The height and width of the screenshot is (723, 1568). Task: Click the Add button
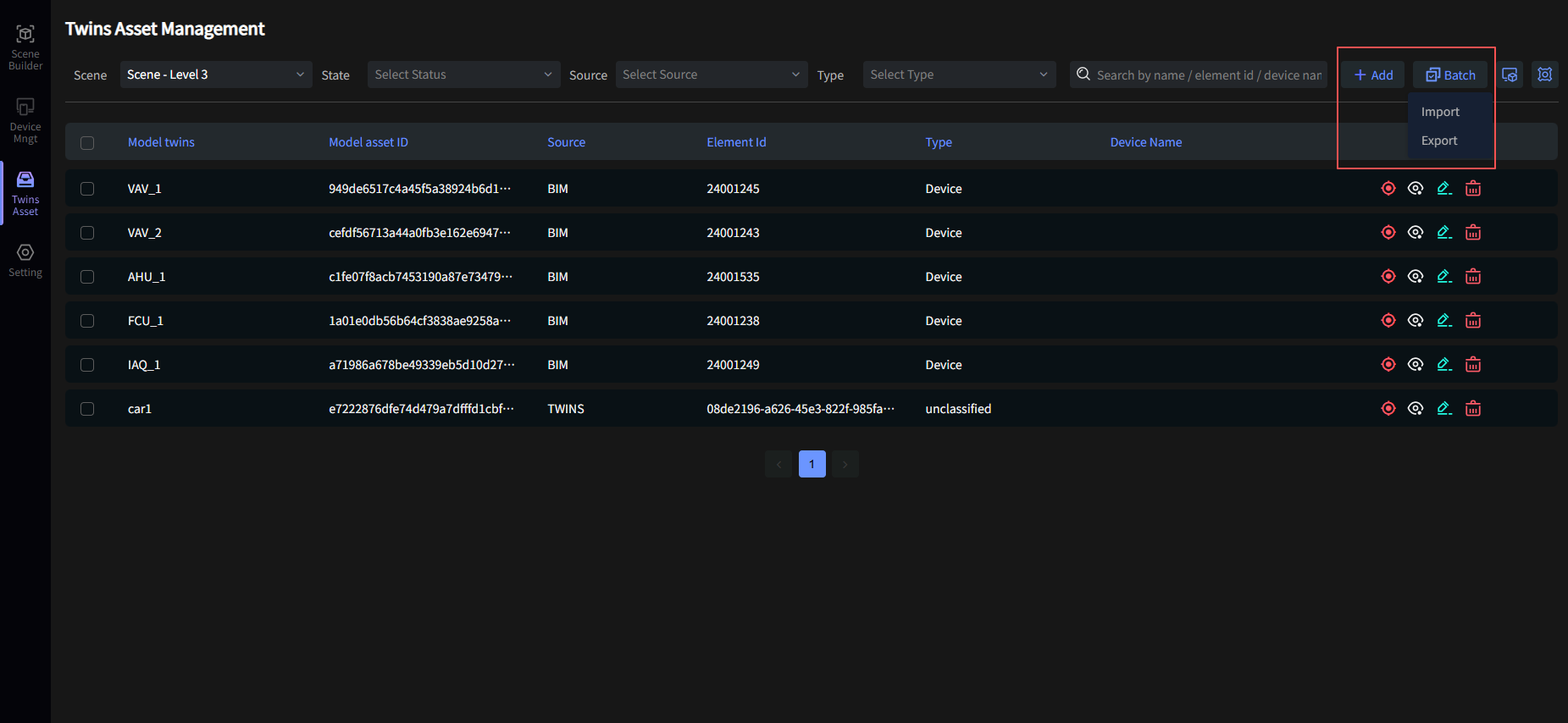click(1373, 75)
